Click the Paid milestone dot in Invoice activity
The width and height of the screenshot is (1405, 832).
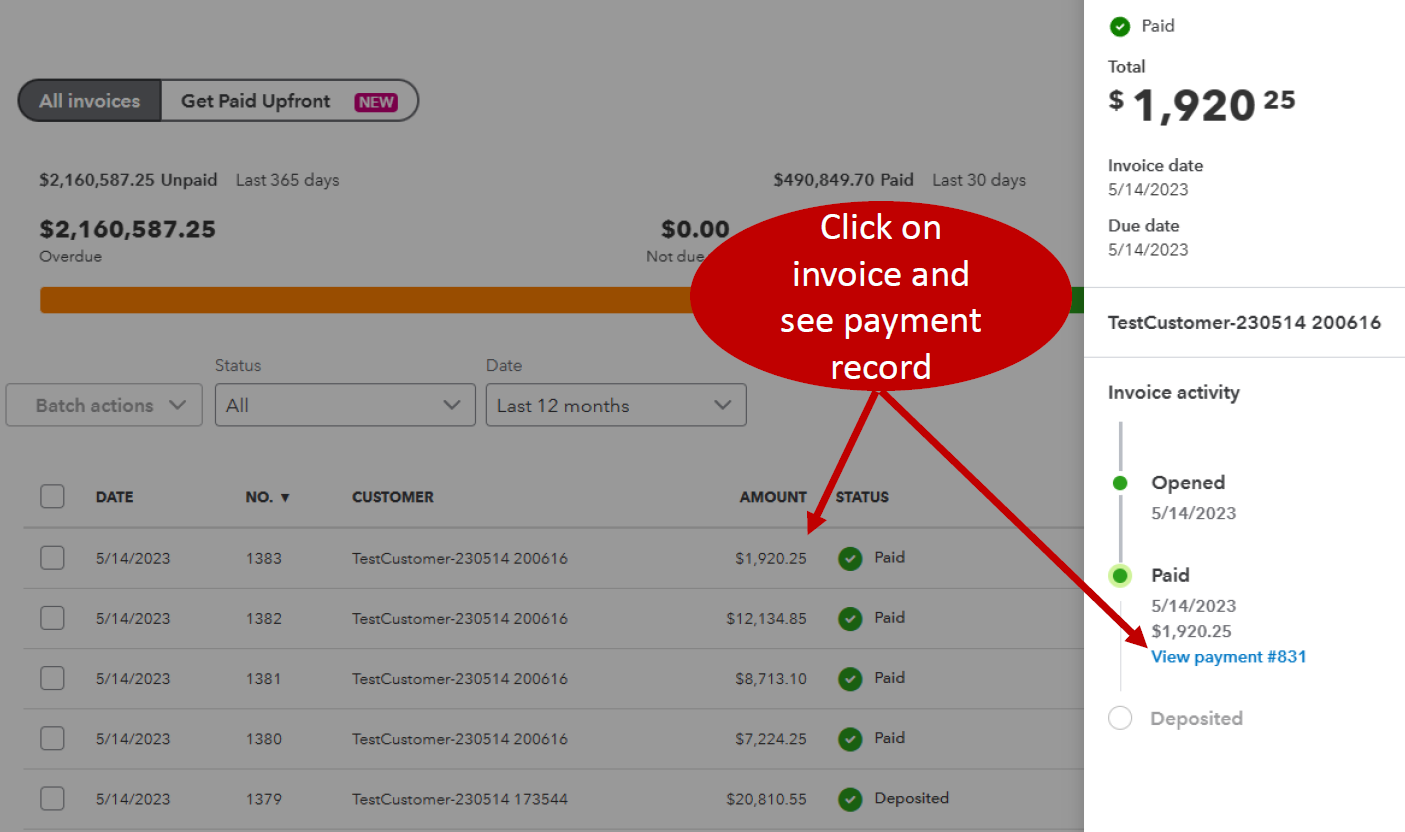pyautogui.click(x=1120, y=575)
